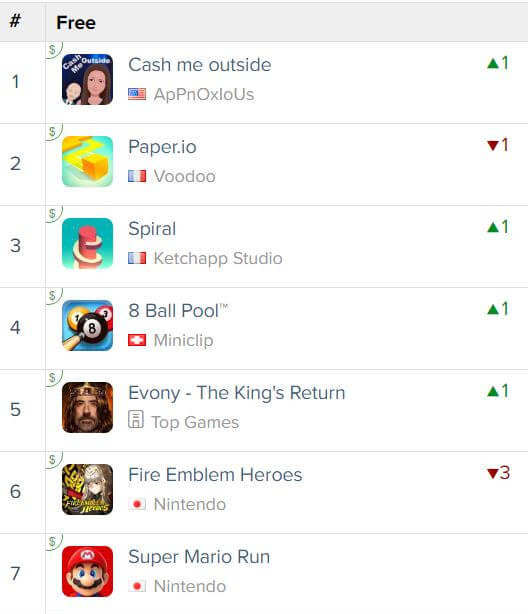Viewport: 528px width, 614px height.
Task: Click the down 3 rank change indicator
Action: 498,473
